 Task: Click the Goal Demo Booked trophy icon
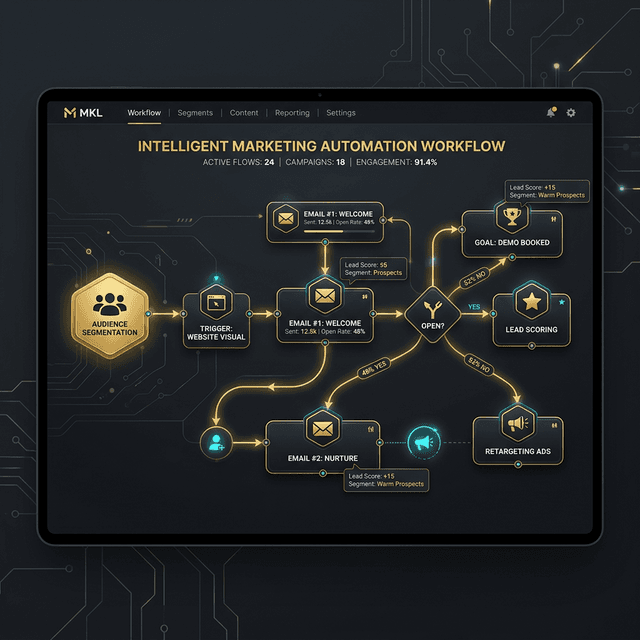[512, 217]
